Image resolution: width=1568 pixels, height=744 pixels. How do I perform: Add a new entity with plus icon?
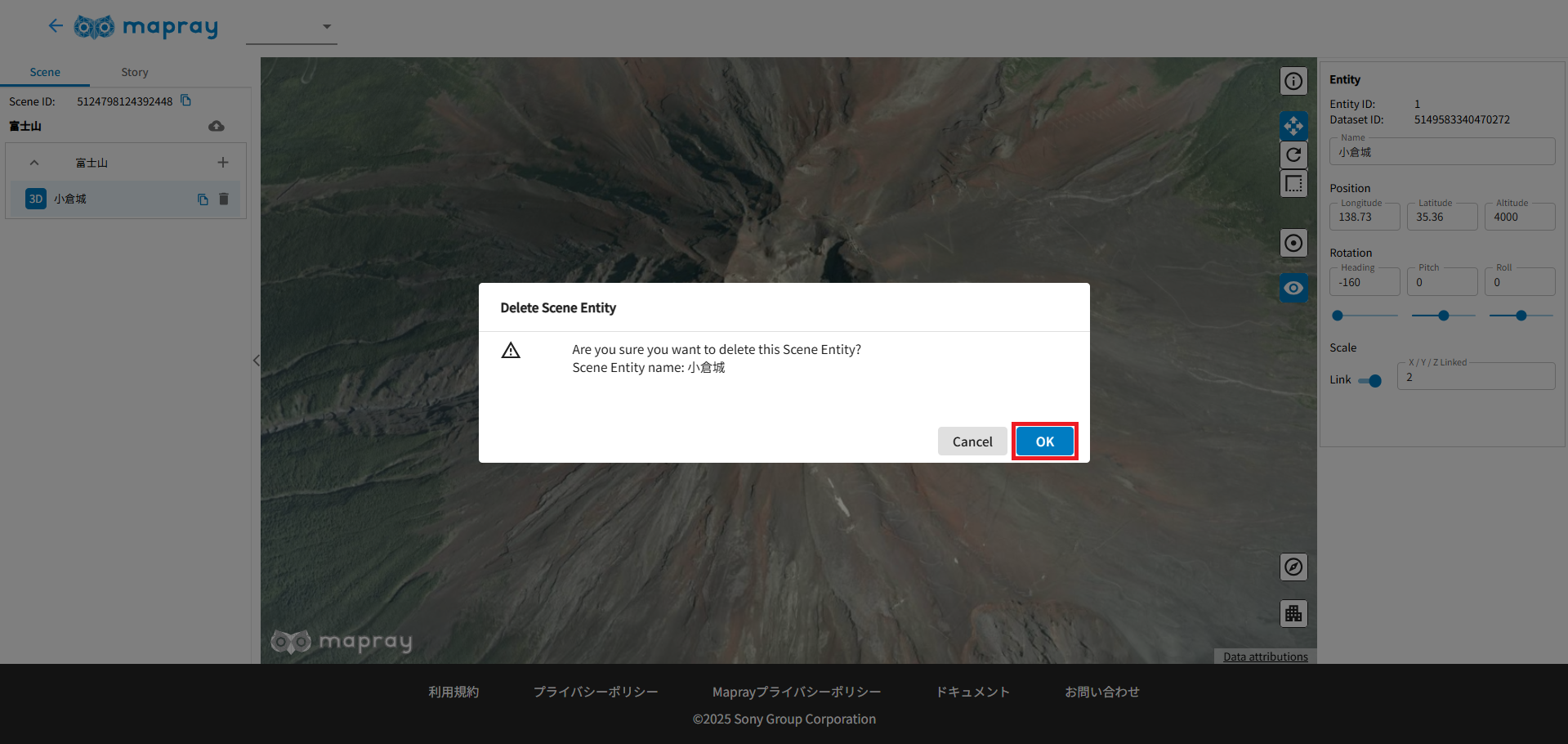(x=223, y=163)
